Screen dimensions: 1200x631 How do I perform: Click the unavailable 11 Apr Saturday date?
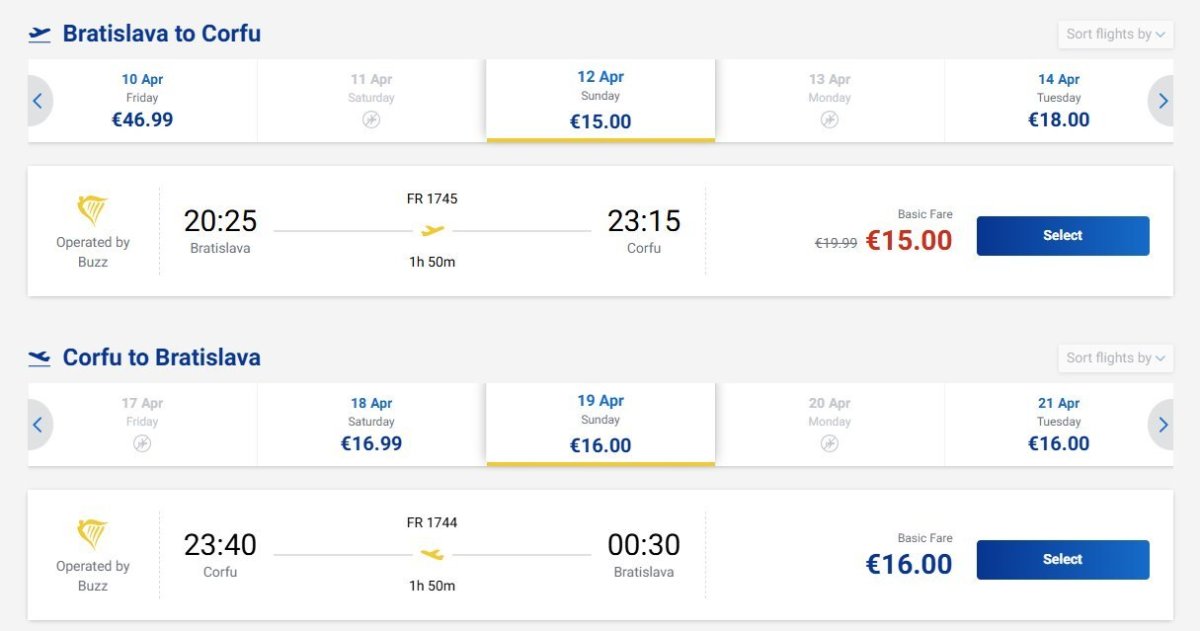(x=371, y=100)
